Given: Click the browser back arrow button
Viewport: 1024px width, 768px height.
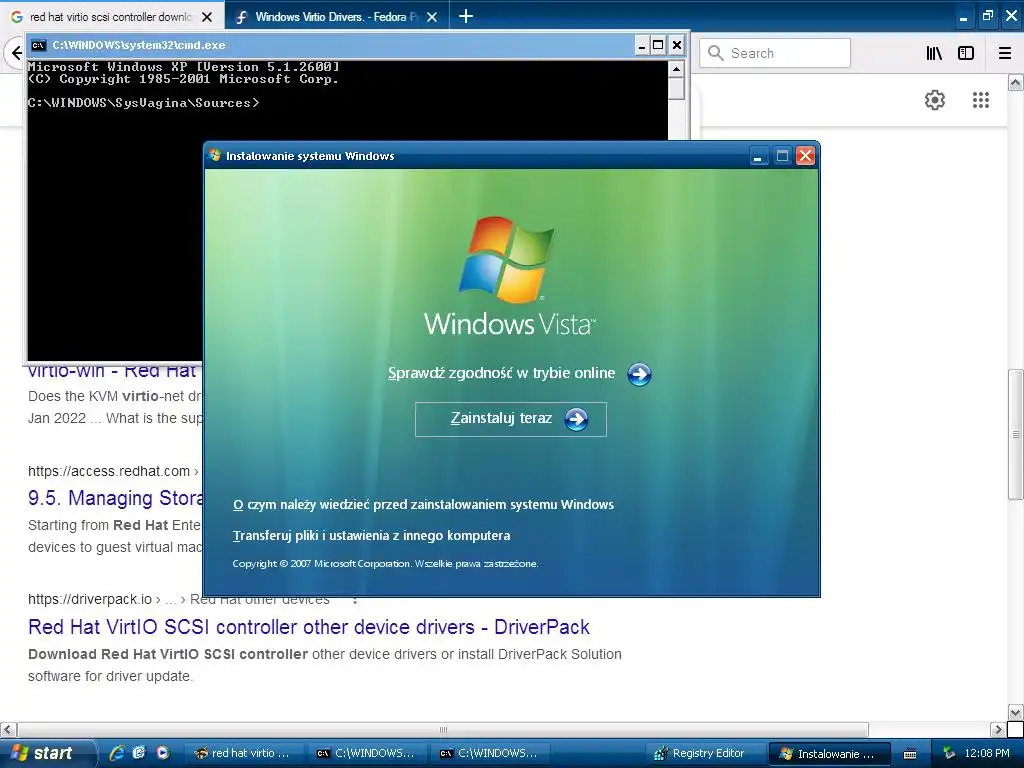Looking at the screenshot, I should pos(16,53).
